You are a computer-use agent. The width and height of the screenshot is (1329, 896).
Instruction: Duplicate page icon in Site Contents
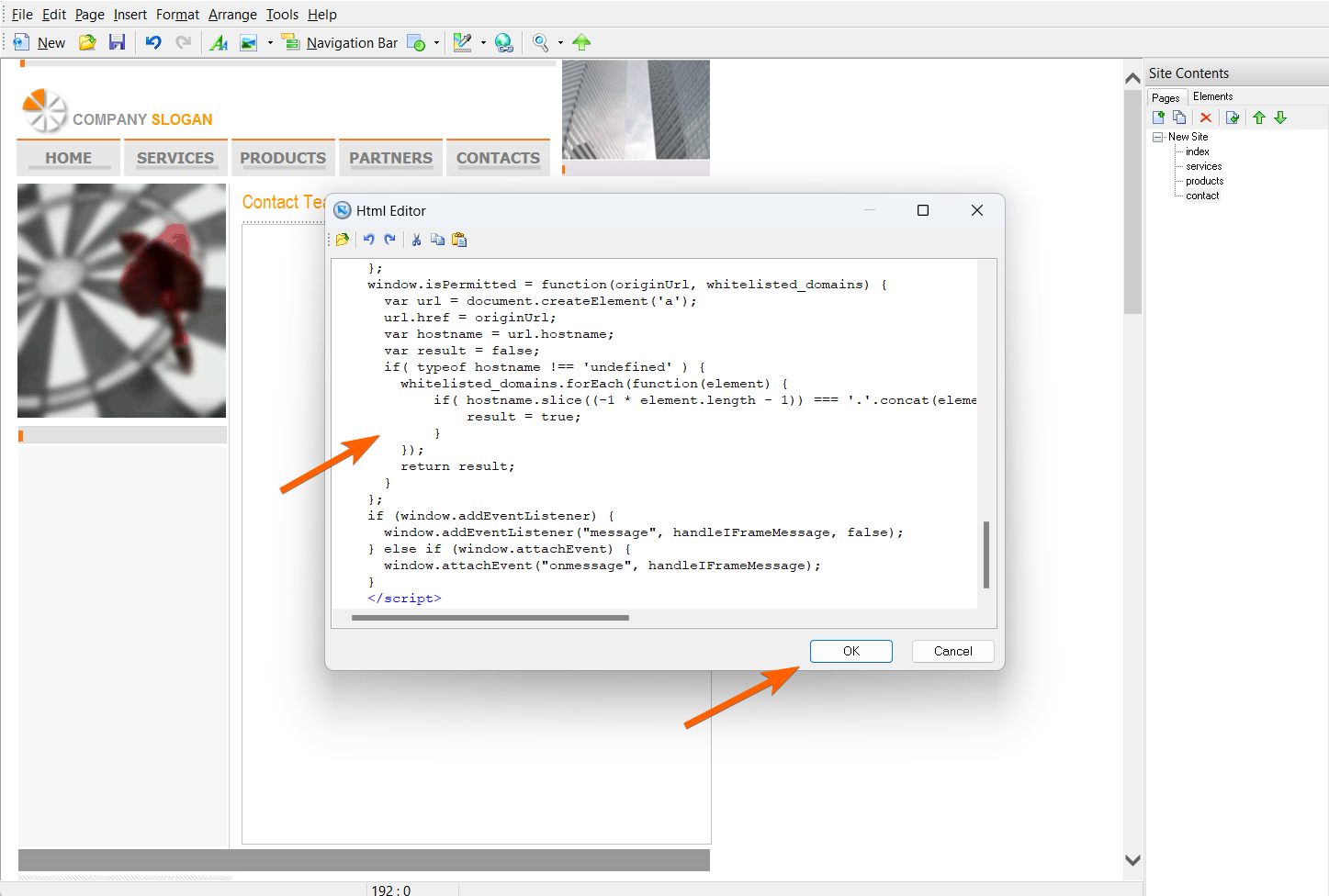click(1180, 118)
